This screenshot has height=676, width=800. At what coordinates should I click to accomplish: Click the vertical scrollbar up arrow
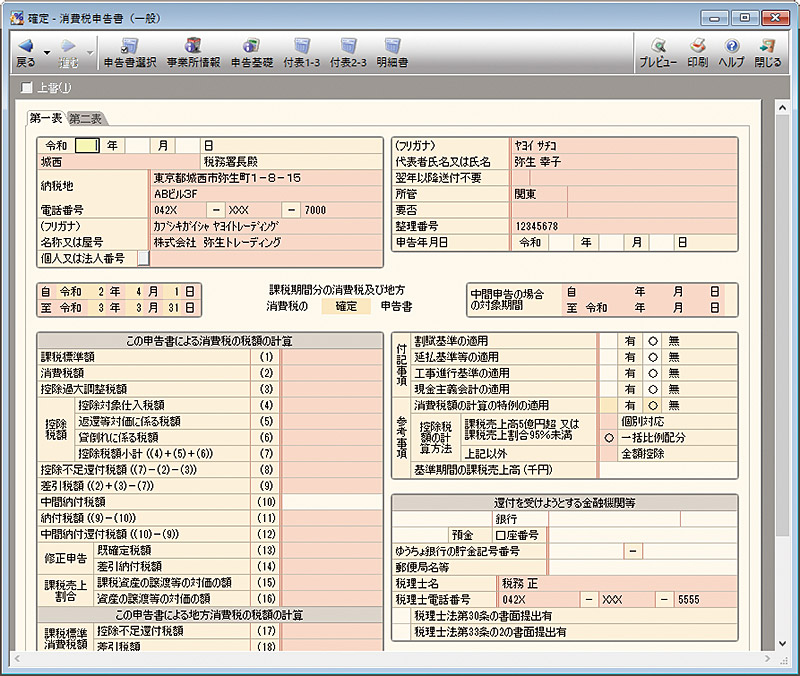click(782, 108)
